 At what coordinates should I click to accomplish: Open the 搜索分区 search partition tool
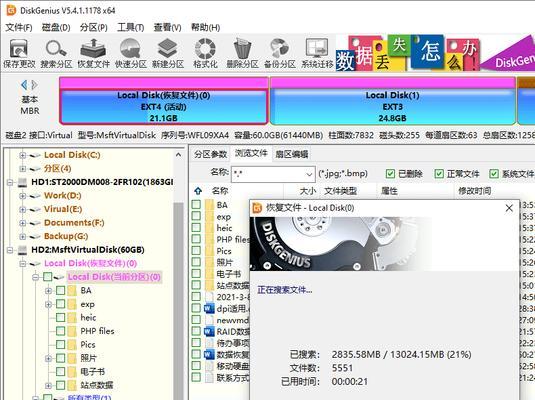(56, 49)
